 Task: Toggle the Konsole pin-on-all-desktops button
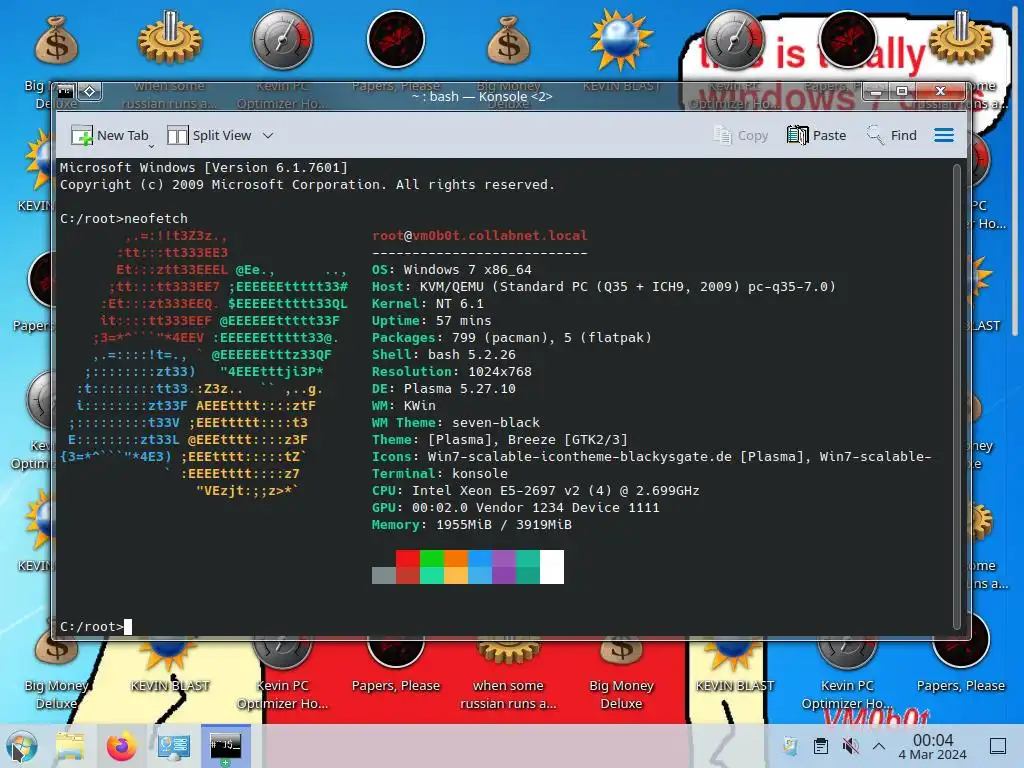(x=90, y=91)
